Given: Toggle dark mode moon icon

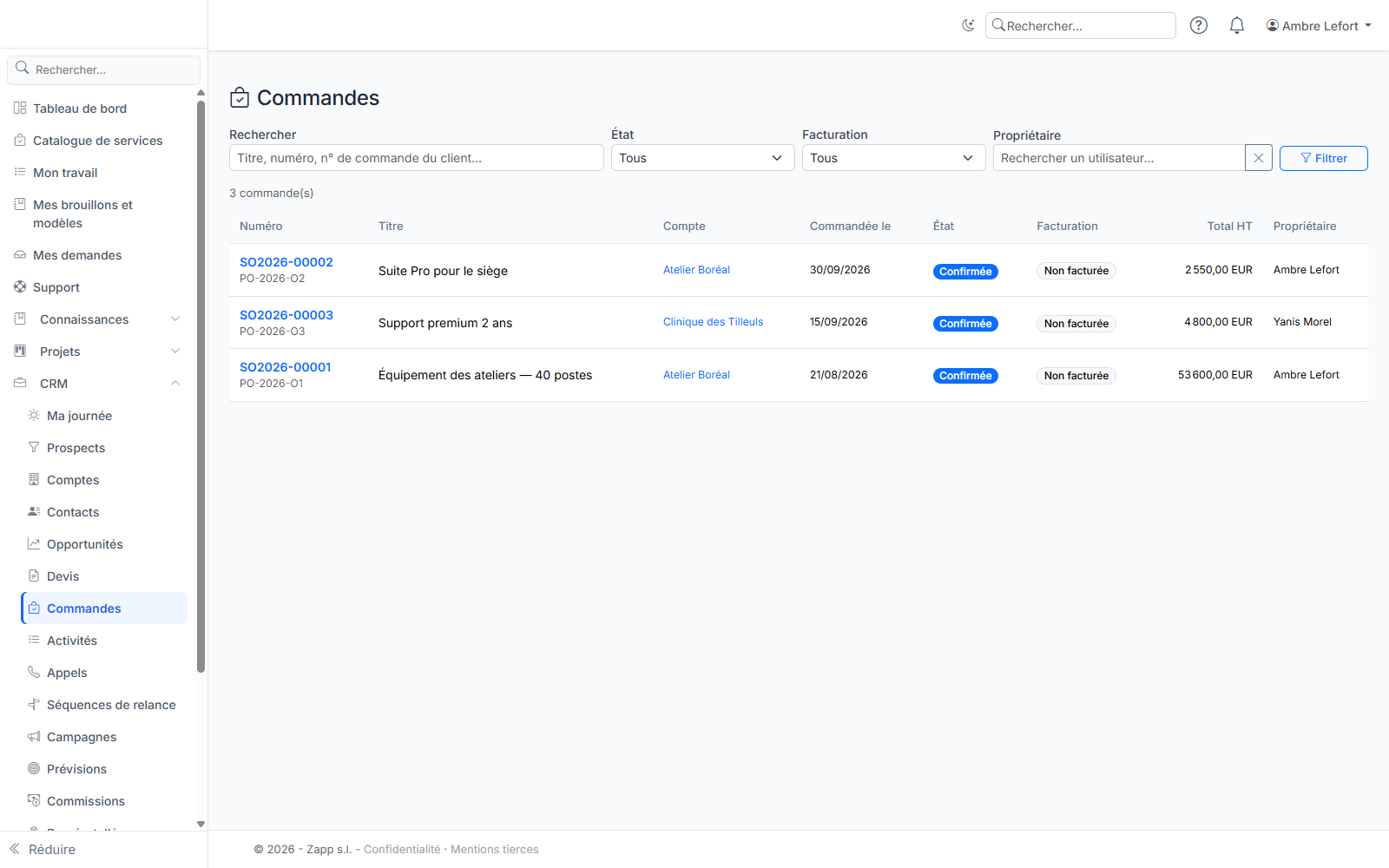Looking at the screenshot, I should pos(968,25).
